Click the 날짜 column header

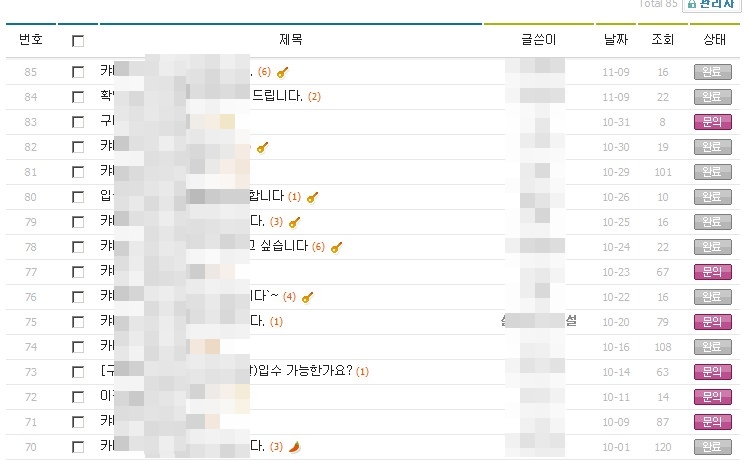pos(616,41)
